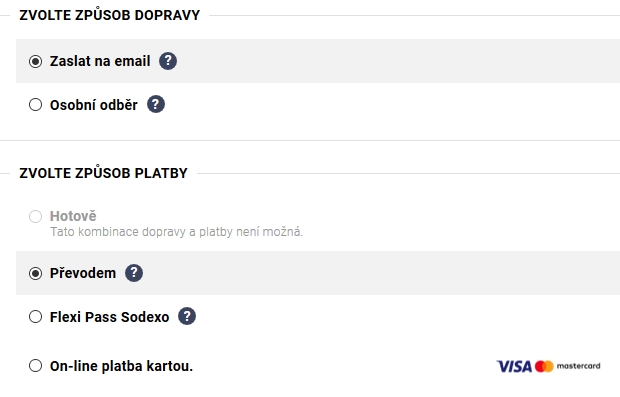Open help icon next to Flexi Pass Sodexo

[187, 317]
